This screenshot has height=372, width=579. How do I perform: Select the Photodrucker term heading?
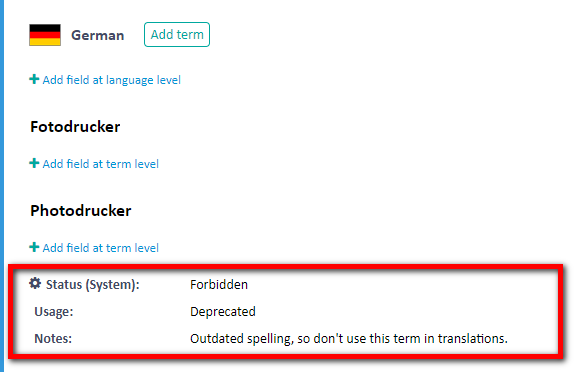tap(81, 211)
